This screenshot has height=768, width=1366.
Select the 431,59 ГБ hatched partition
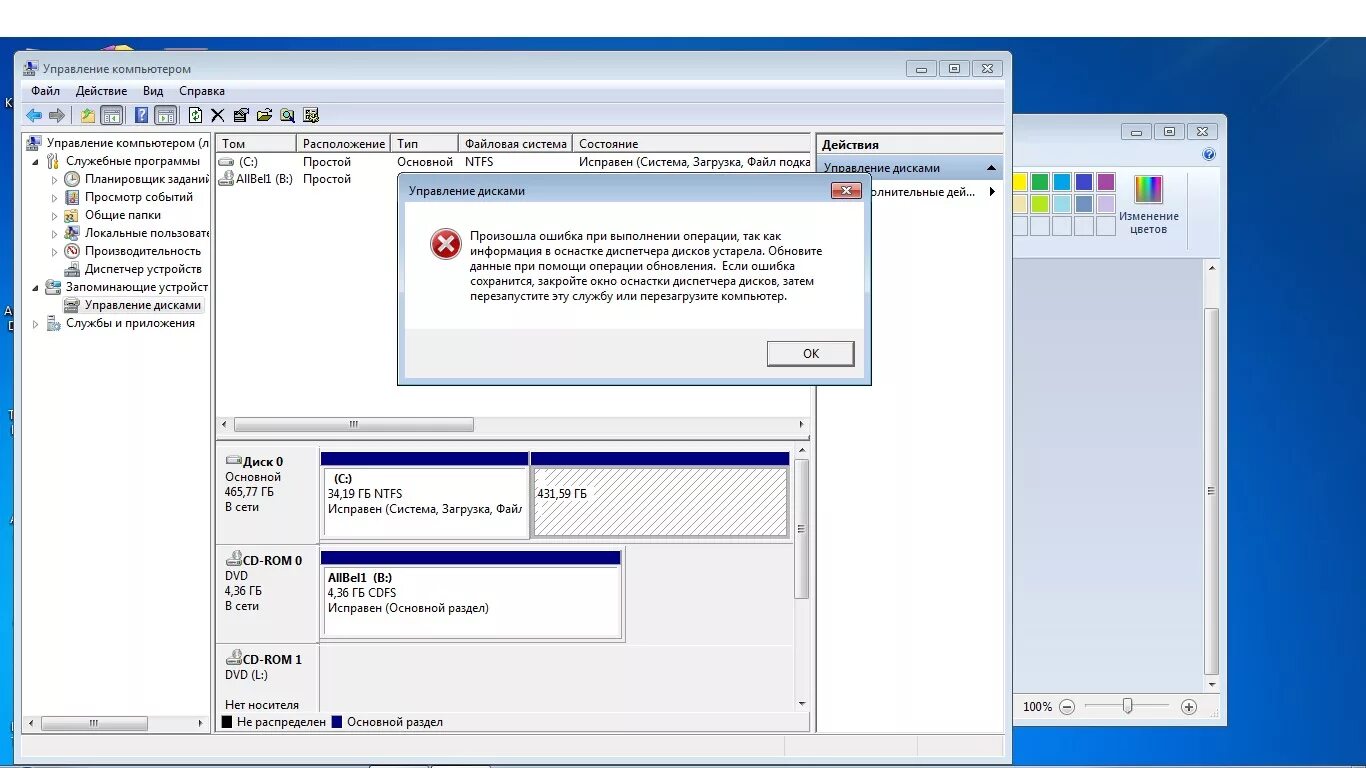[x=660, y=495]
